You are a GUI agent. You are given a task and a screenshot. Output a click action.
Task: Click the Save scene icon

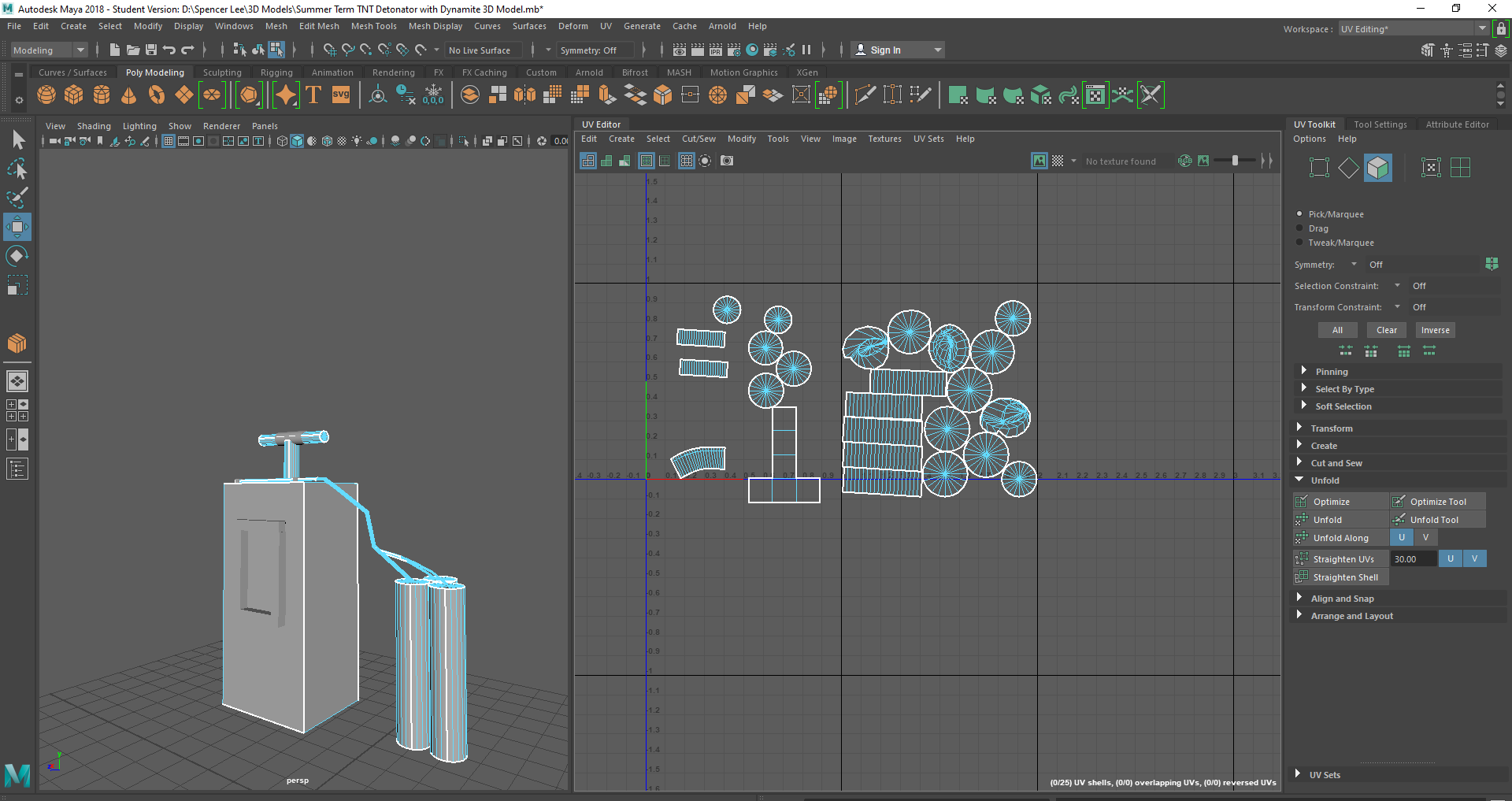151,50
